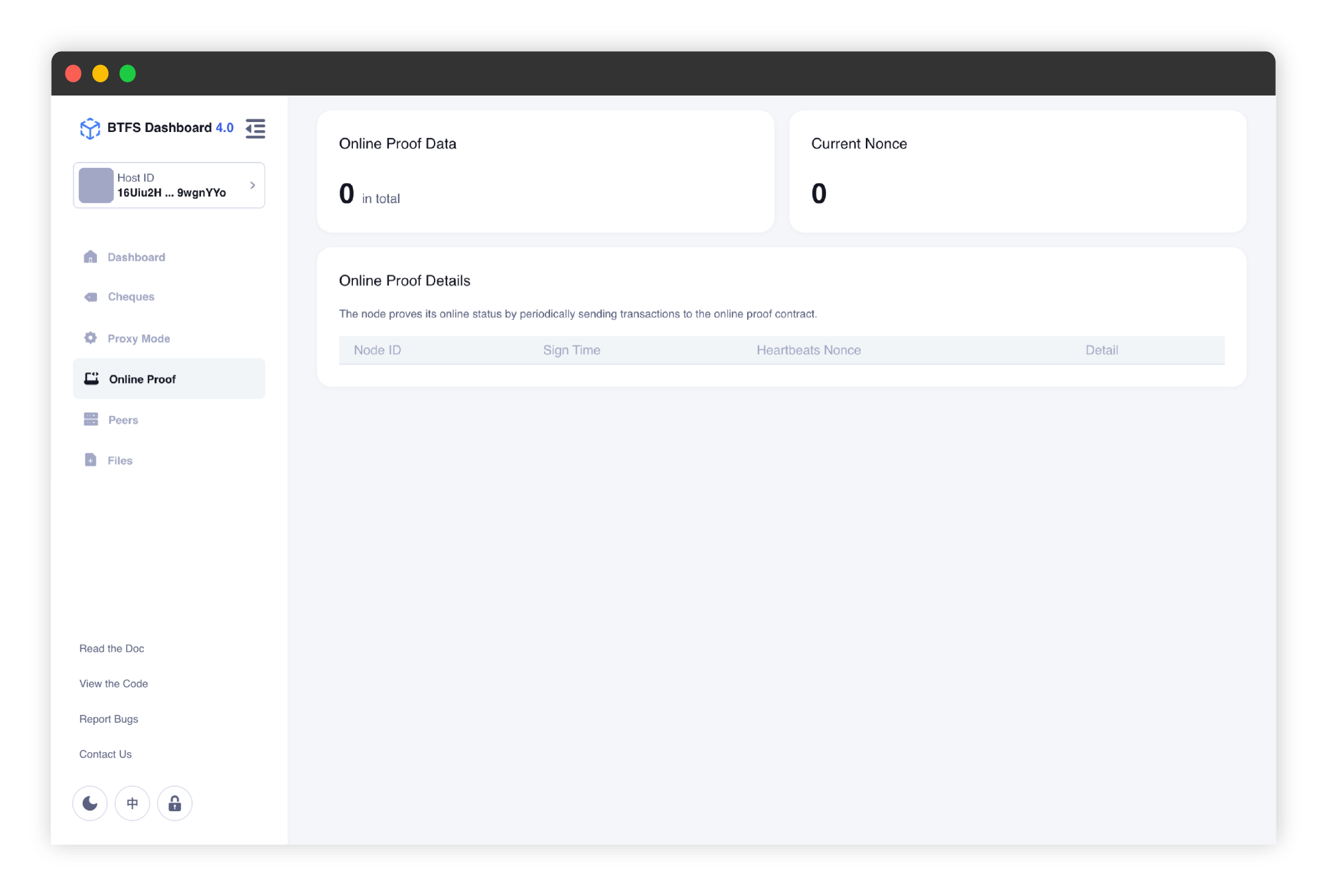Screen dimensions: 1327x896
Task: Expand the Host ID chevron
Action: tap(252, 185)
